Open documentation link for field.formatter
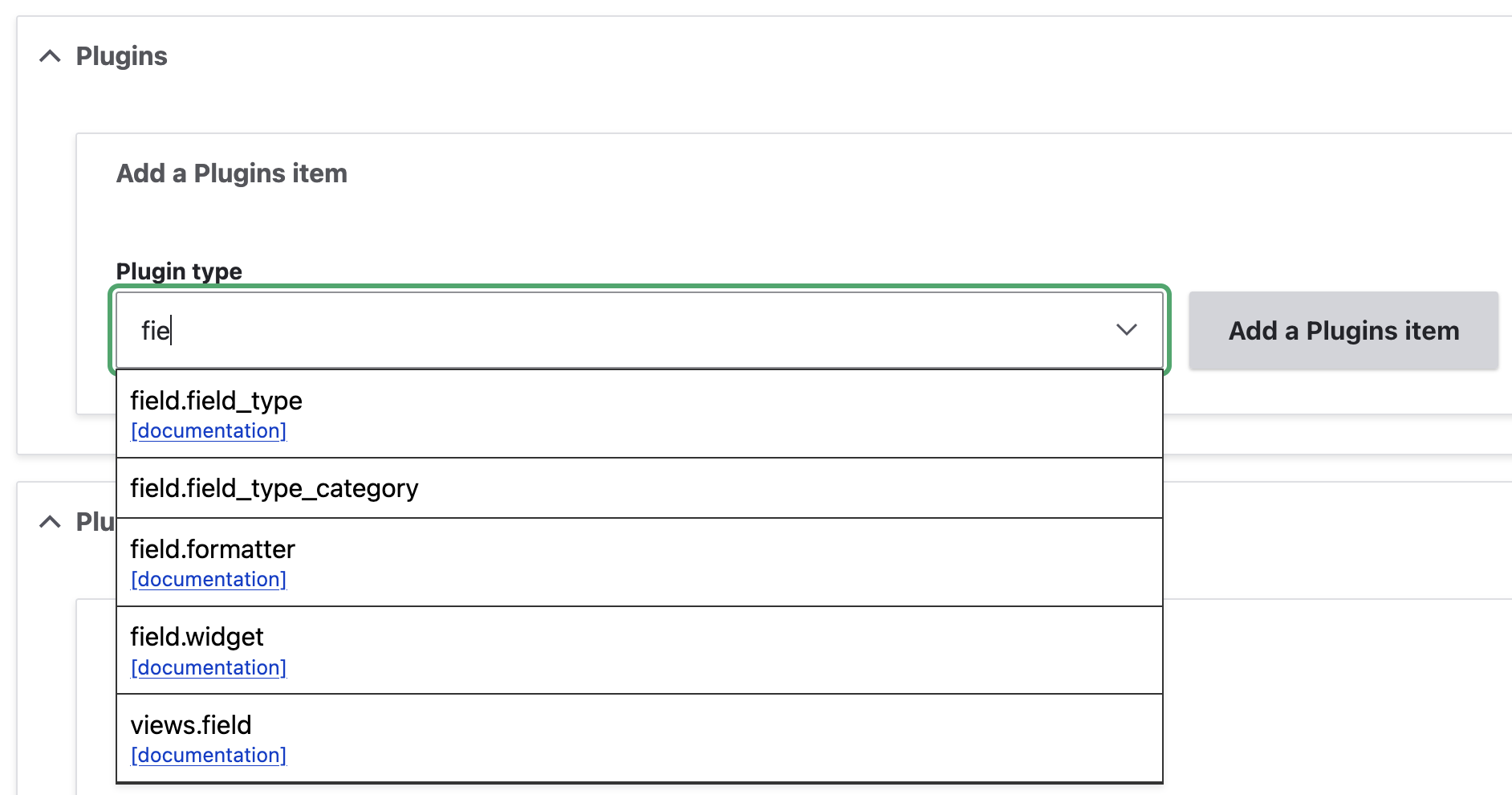 [x=209, y=580]
